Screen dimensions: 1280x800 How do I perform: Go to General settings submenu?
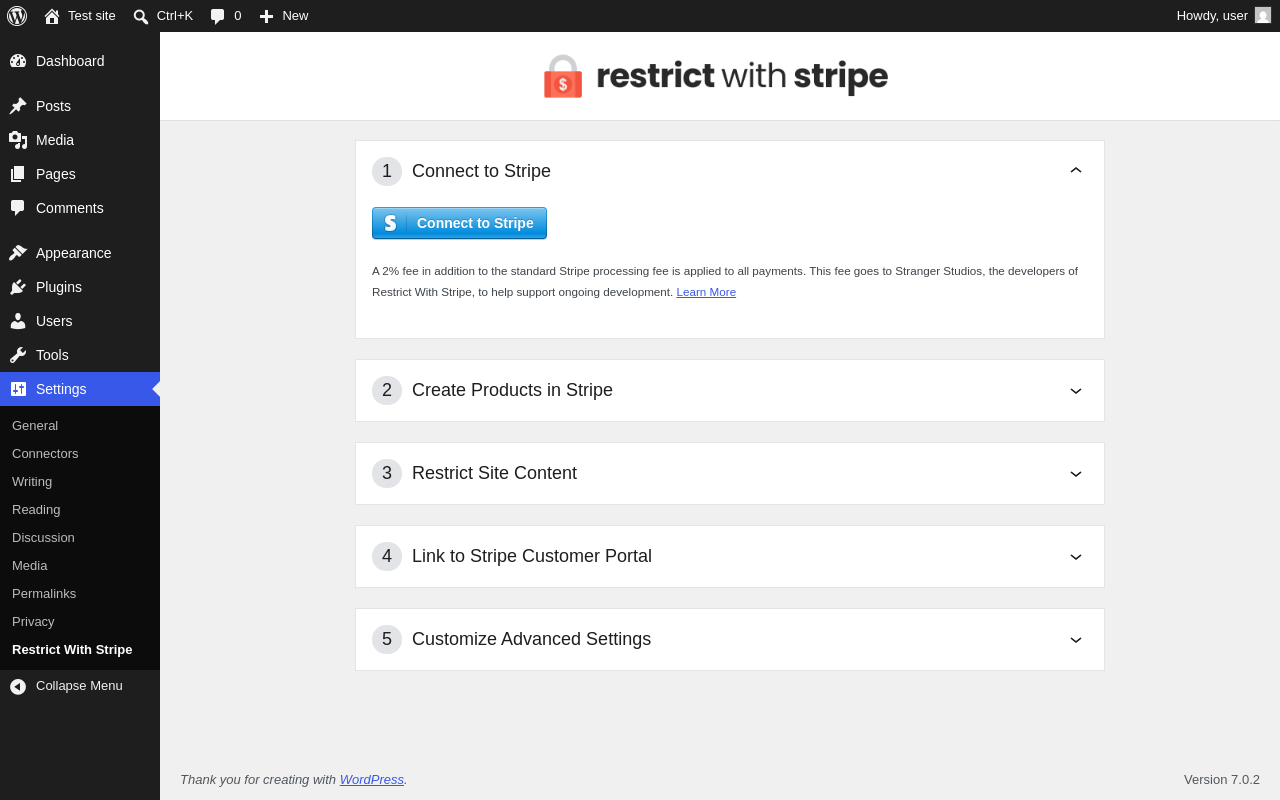point(35,425)
